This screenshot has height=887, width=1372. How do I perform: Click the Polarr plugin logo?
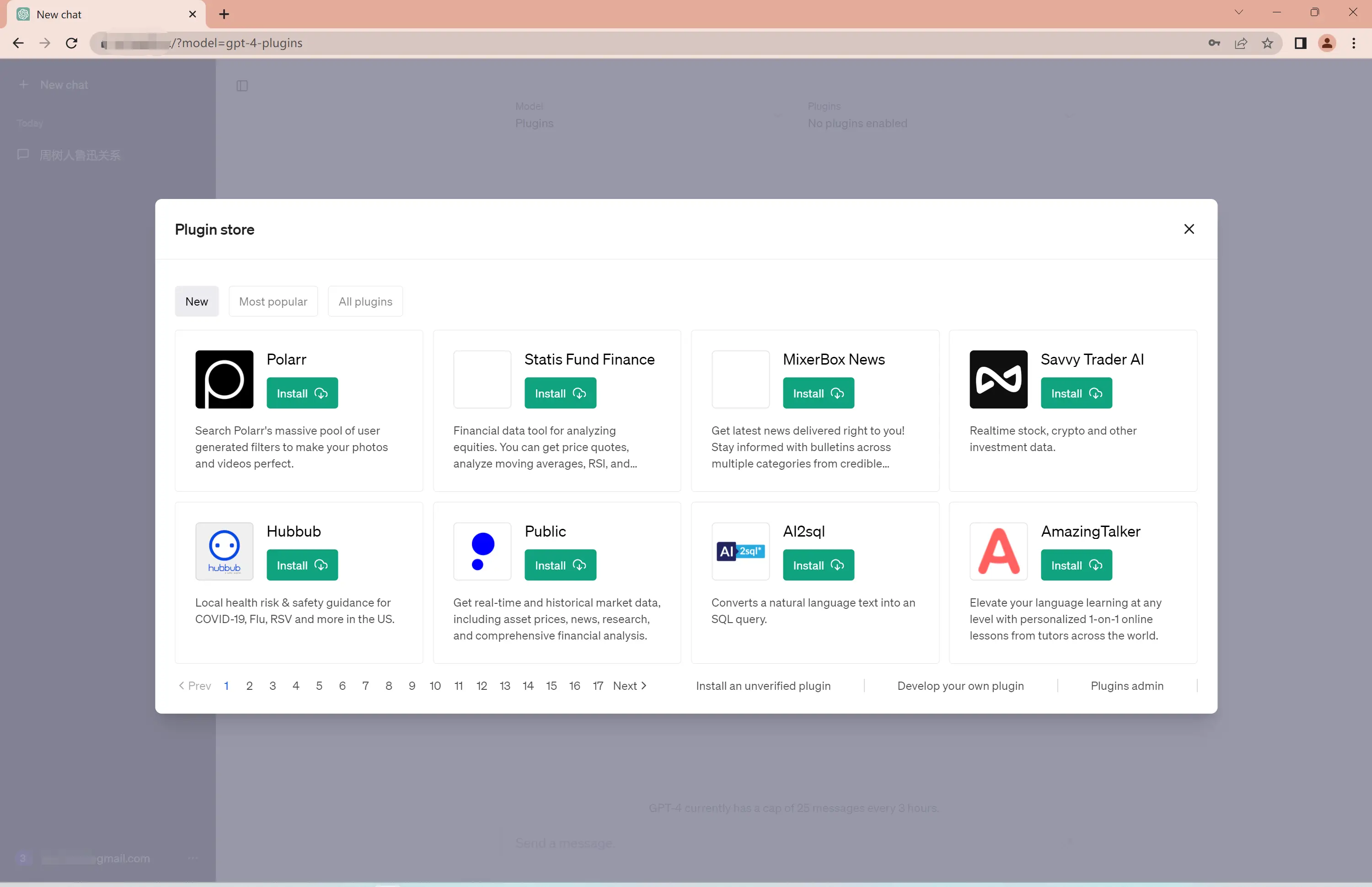(x=224, y=379)
